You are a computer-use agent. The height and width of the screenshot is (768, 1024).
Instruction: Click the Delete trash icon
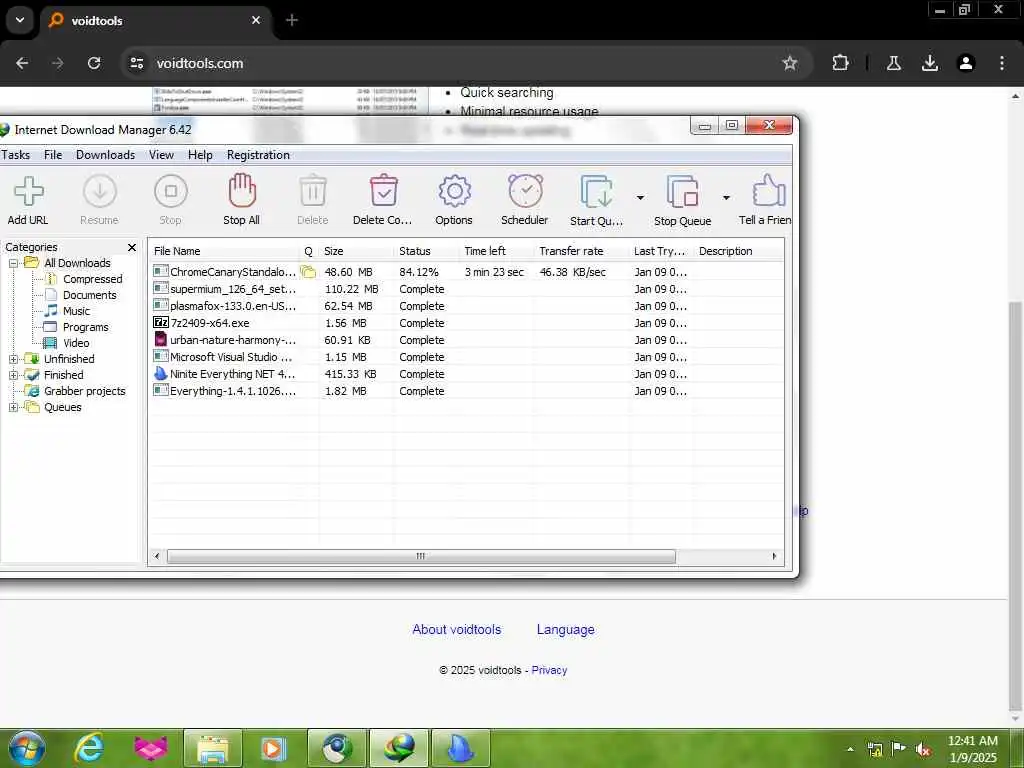coord(313,191)
